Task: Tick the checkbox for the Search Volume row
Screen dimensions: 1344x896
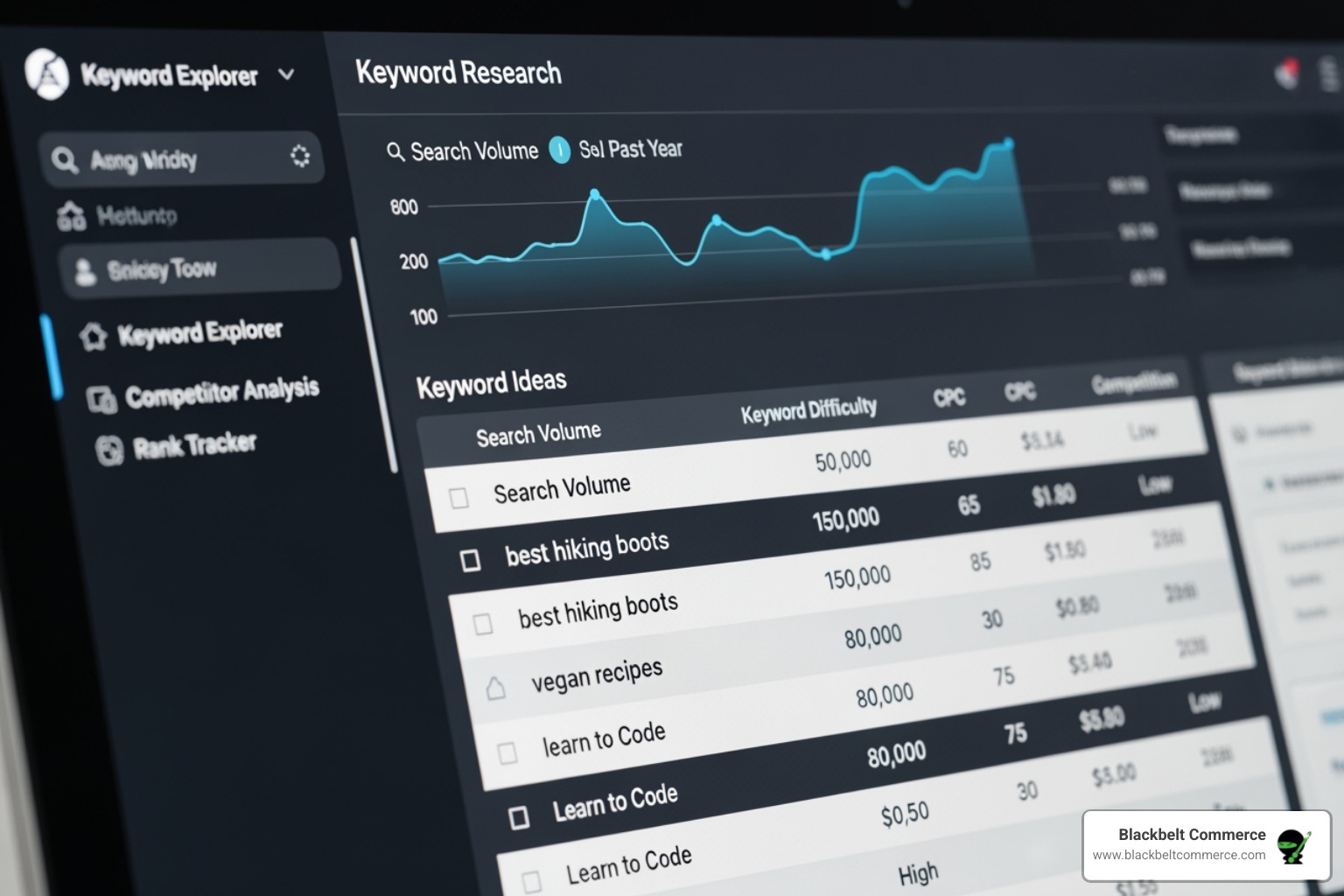Action: pos(458,498)
